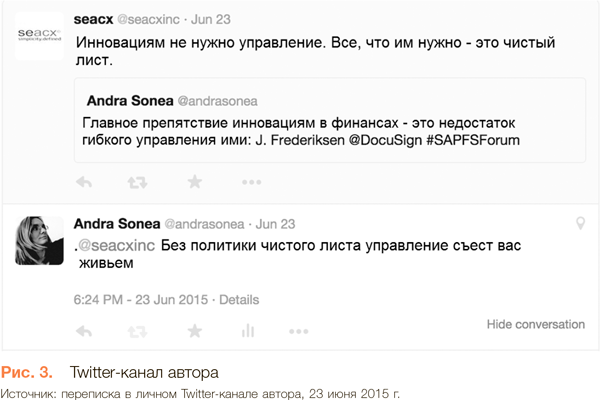
Task: Retweet Andra Sonea's bottom tweet
Action: point(136,331)
